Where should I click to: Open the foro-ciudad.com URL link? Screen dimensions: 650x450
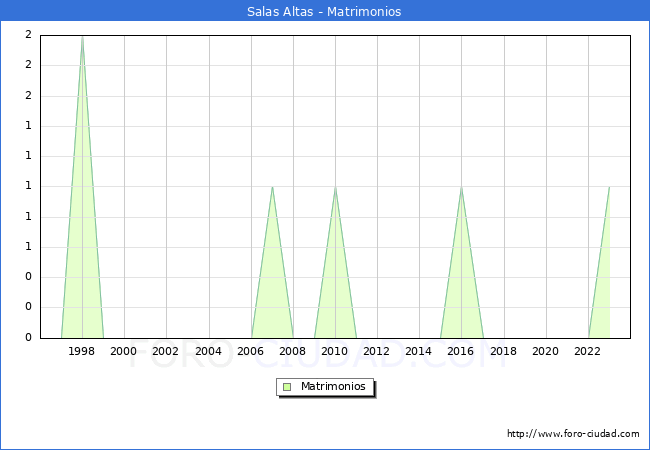pyautogui.click(x=573, y=434)
